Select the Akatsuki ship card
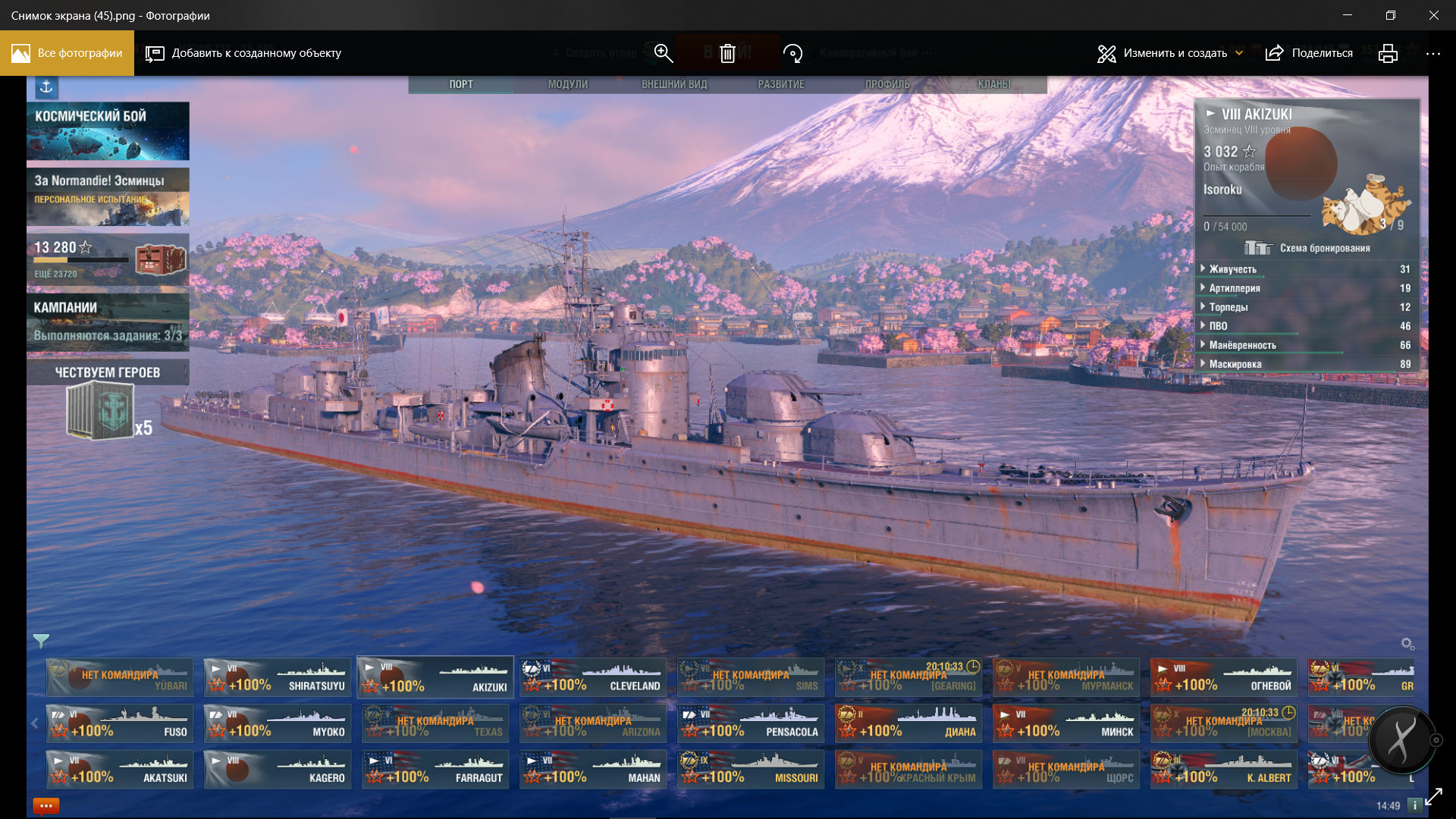Viewport: 1456px width, 819px height. coord(120,770)
